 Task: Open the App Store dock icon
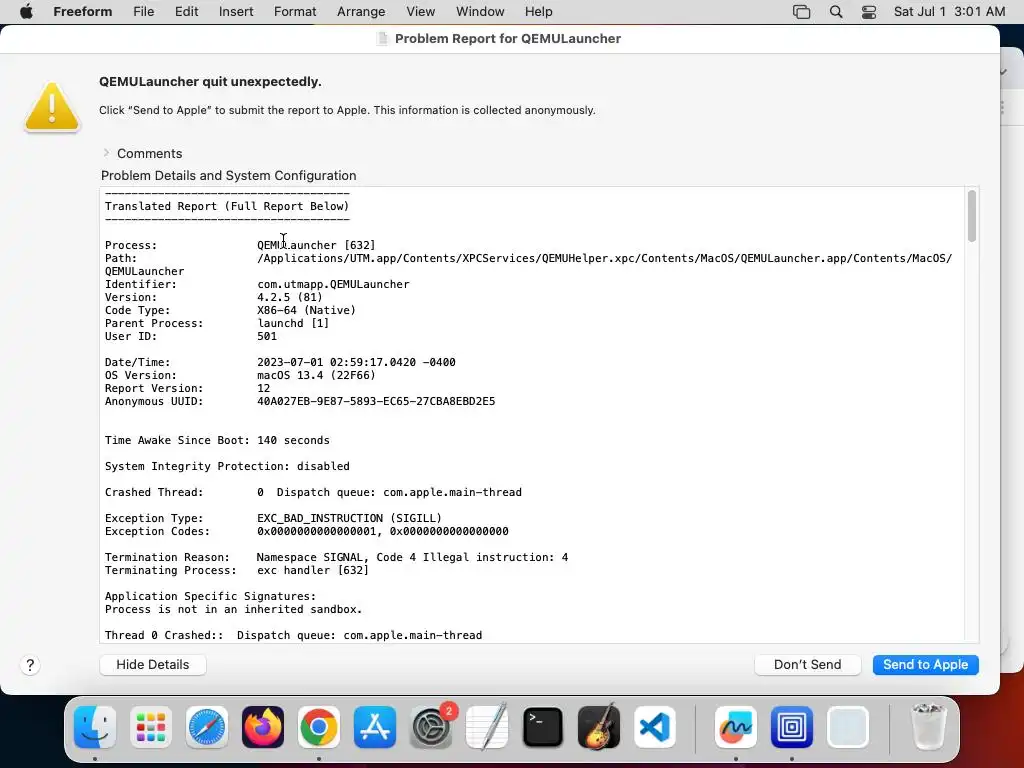point(375,727)
